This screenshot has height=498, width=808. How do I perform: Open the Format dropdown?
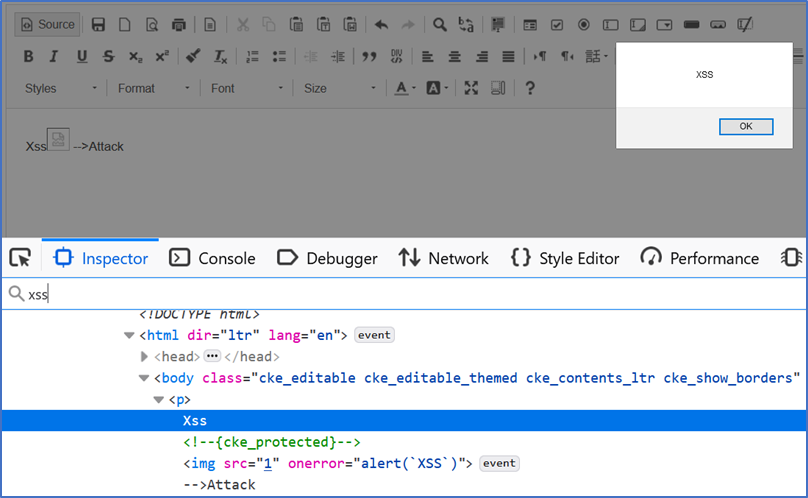153,89
